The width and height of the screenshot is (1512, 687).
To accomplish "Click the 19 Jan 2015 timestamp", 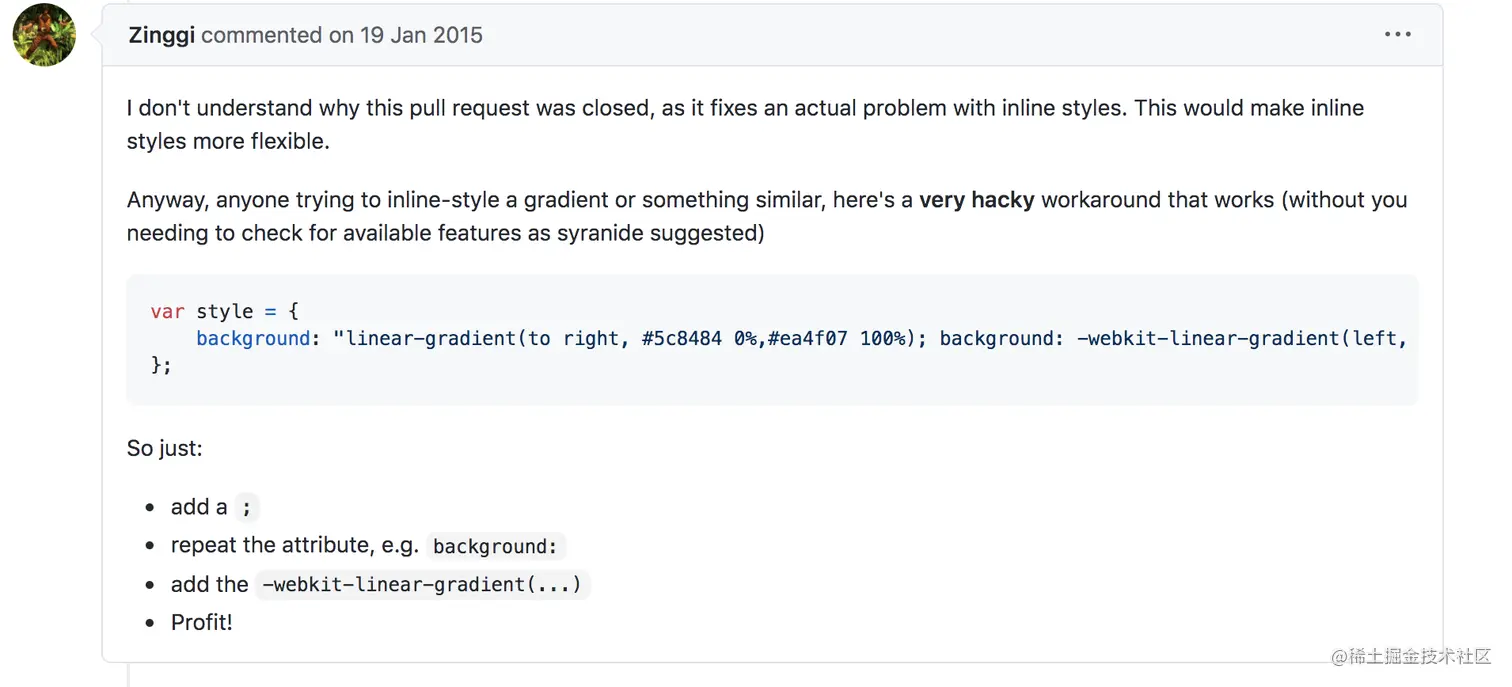I will (x=421, y=35).
